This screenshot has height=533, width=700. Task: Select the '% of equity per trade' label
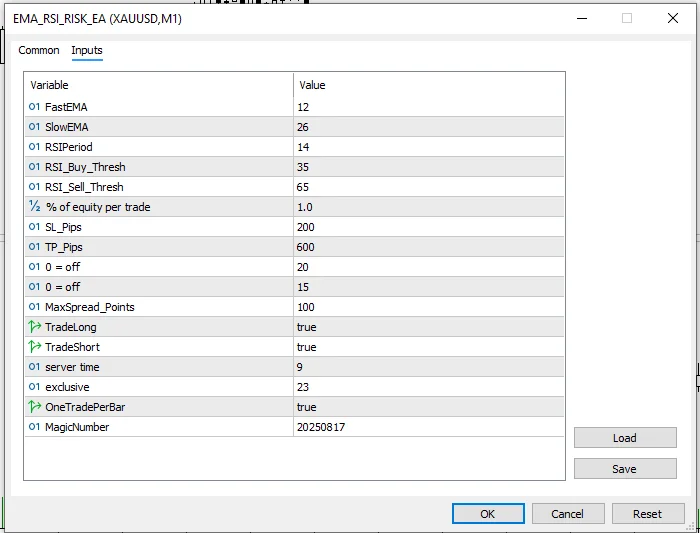[98, 207]
